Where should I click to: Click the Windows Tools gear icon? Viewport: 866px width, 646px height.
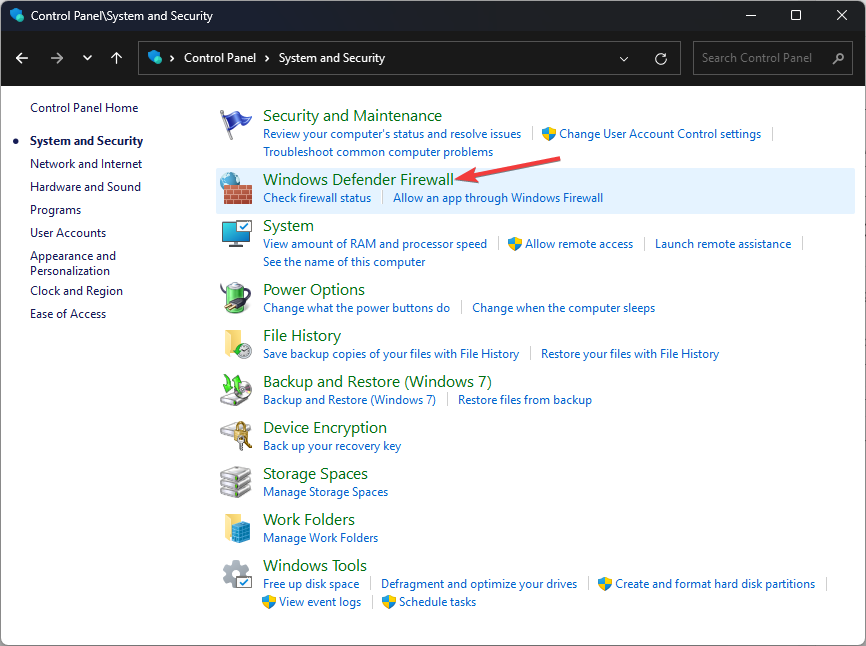point(235,574)
